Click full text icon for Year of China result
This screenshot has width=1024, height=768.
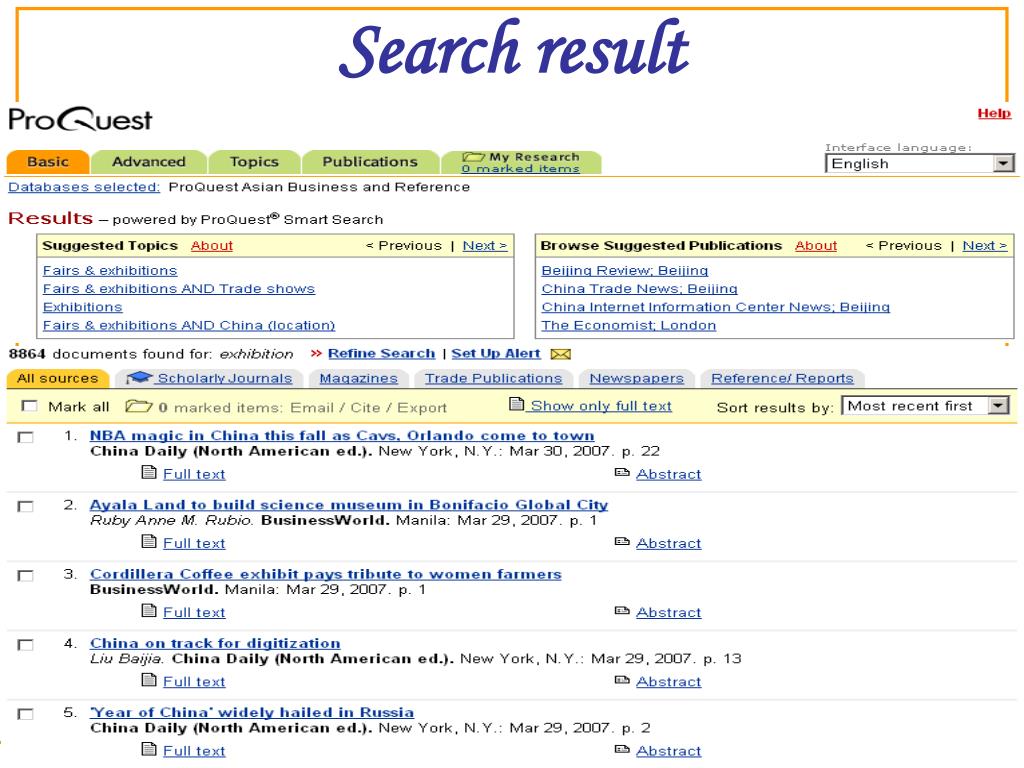[x=149, y=749]
